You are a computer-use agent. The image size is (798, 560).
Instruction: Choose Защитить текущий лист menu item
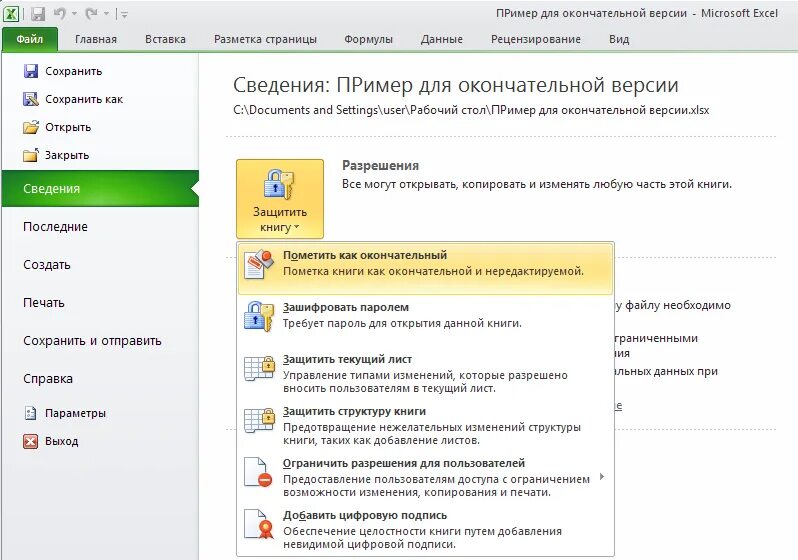(x=425, y=374)
